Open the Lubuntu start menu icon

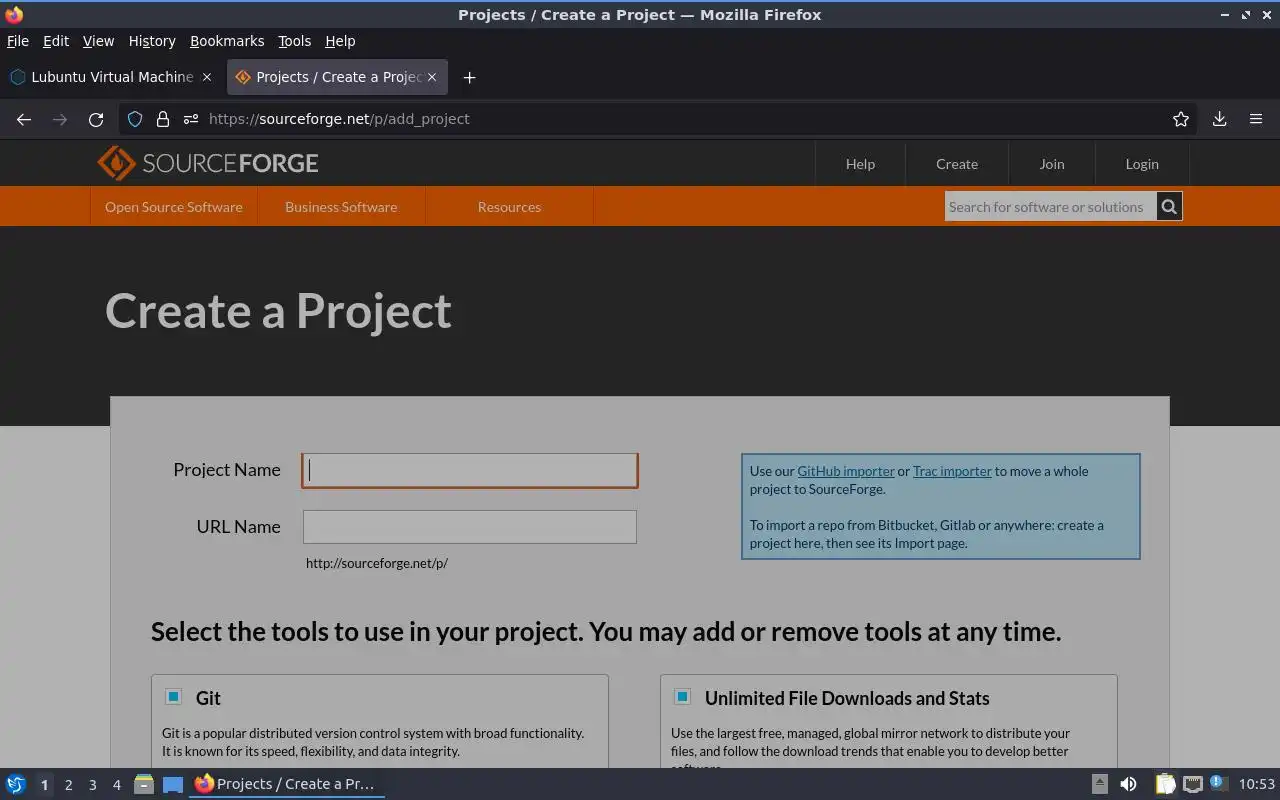click(x=16, y=784)
